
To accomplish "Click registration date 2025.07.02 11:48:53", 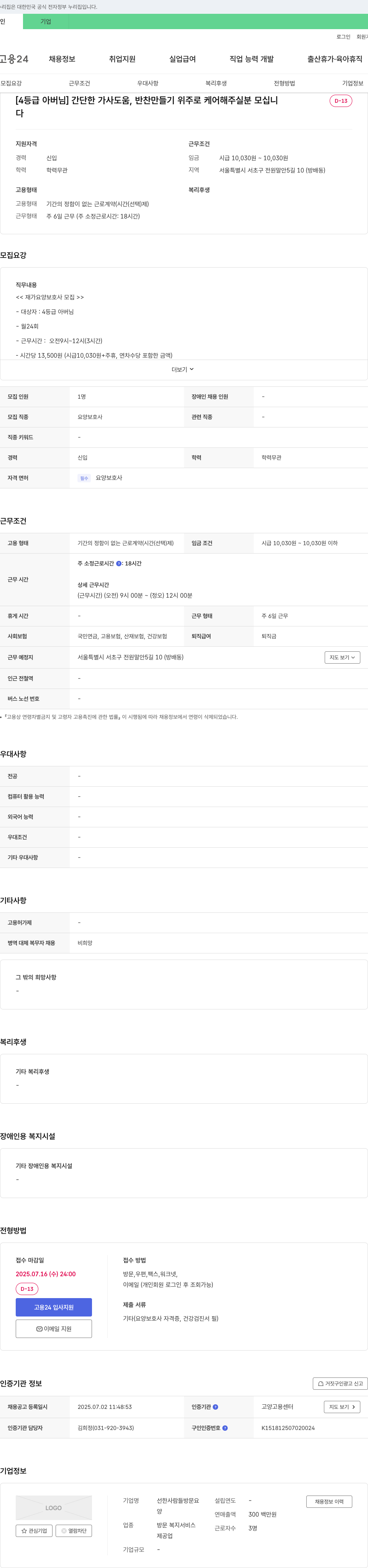I will point(105,1407).
